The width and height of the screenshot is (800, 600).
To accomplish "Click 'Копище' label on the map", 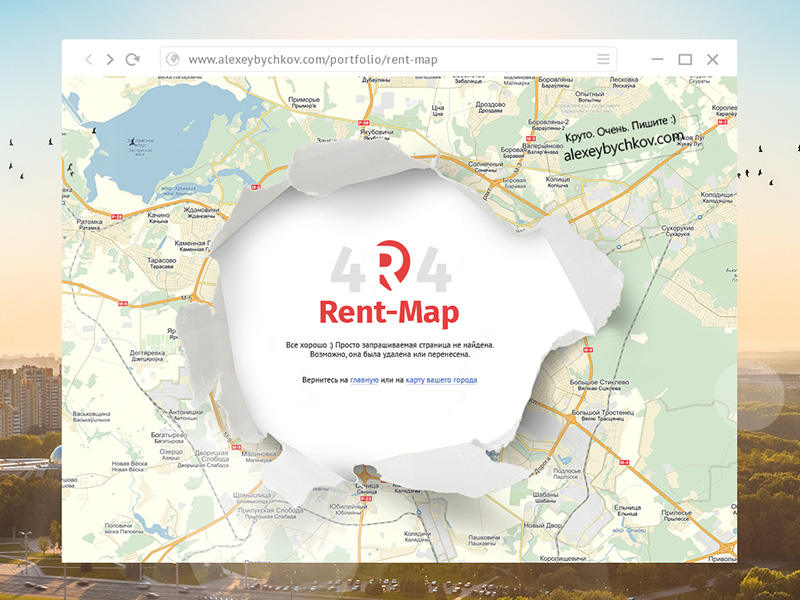I will click(x=558, y=180).
